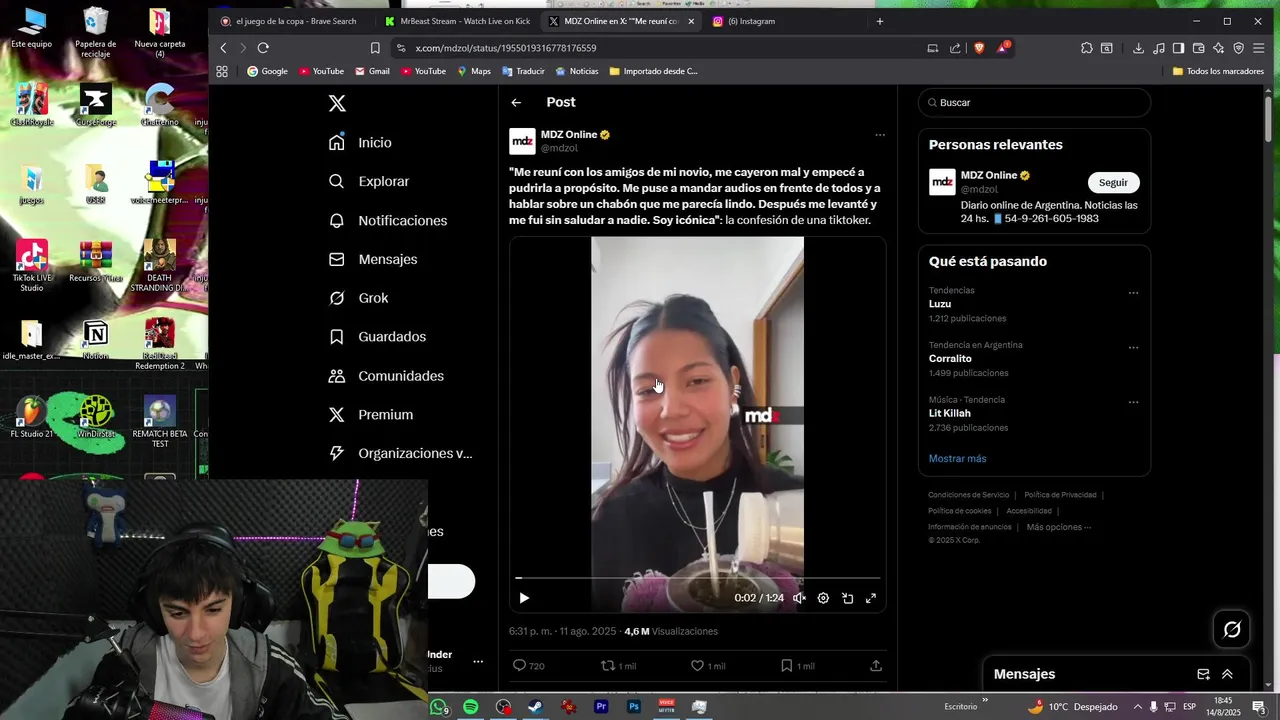Open Grok in the X sidebar
1280x720 pixels.
tap(358, 298)
